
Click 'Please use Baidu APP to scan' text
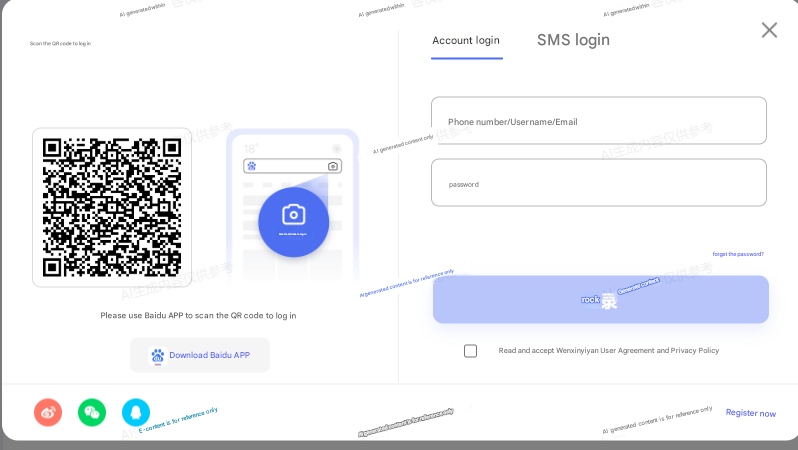198,316
